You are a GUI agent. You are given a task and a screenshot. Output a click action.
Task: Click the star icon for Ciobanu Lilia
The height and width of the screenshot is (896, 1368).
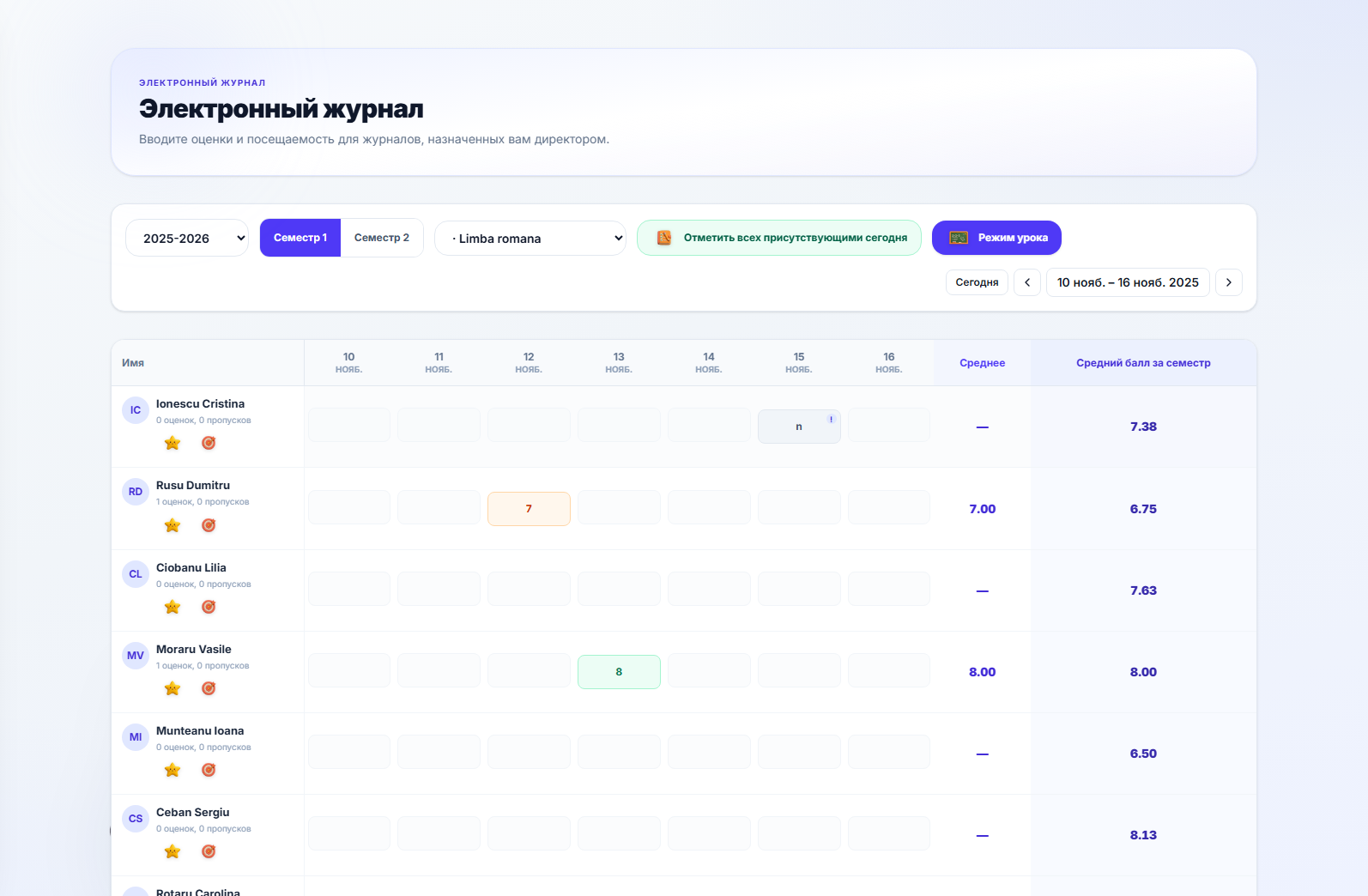[x=173, y=607]
